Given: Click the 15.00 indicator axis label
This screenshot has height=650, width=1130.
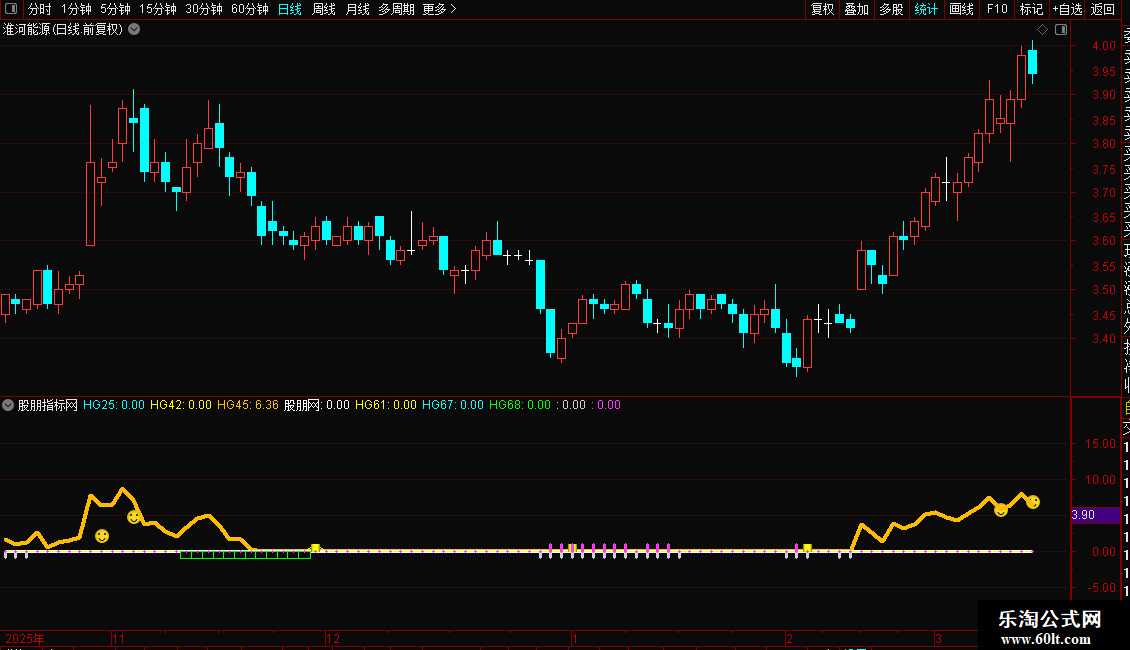Looking at the screenshot, I should point(1100,444).
